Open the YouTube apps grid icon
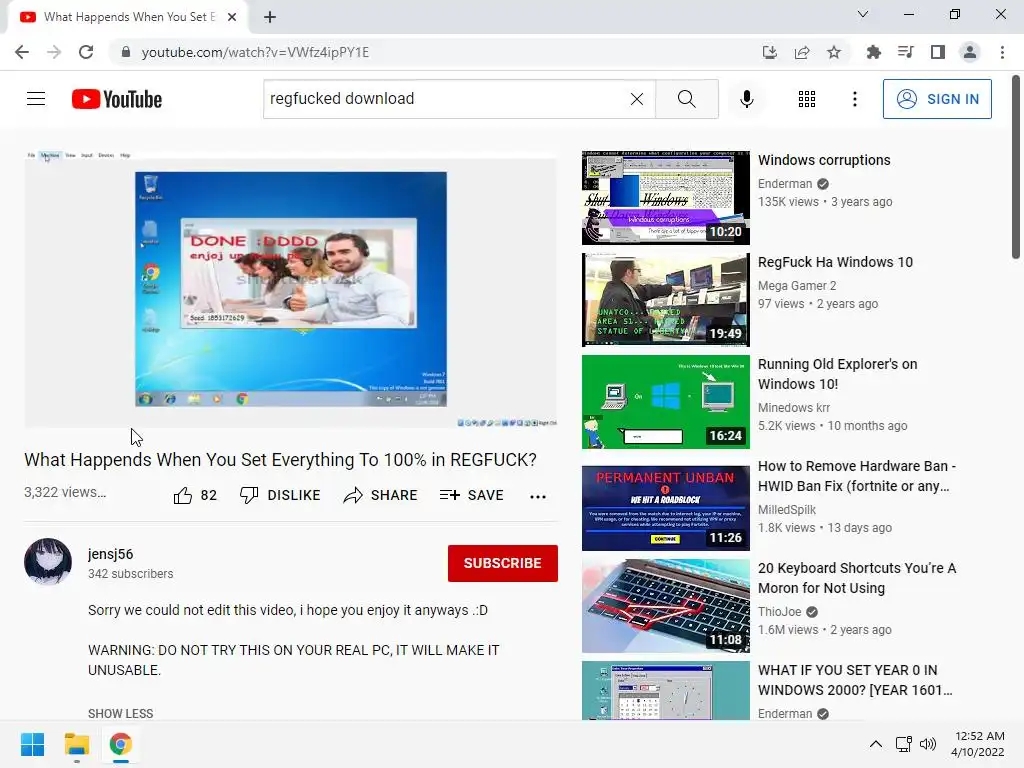The width and height of the screenshot is (1024, 768). tap(807, 99)
